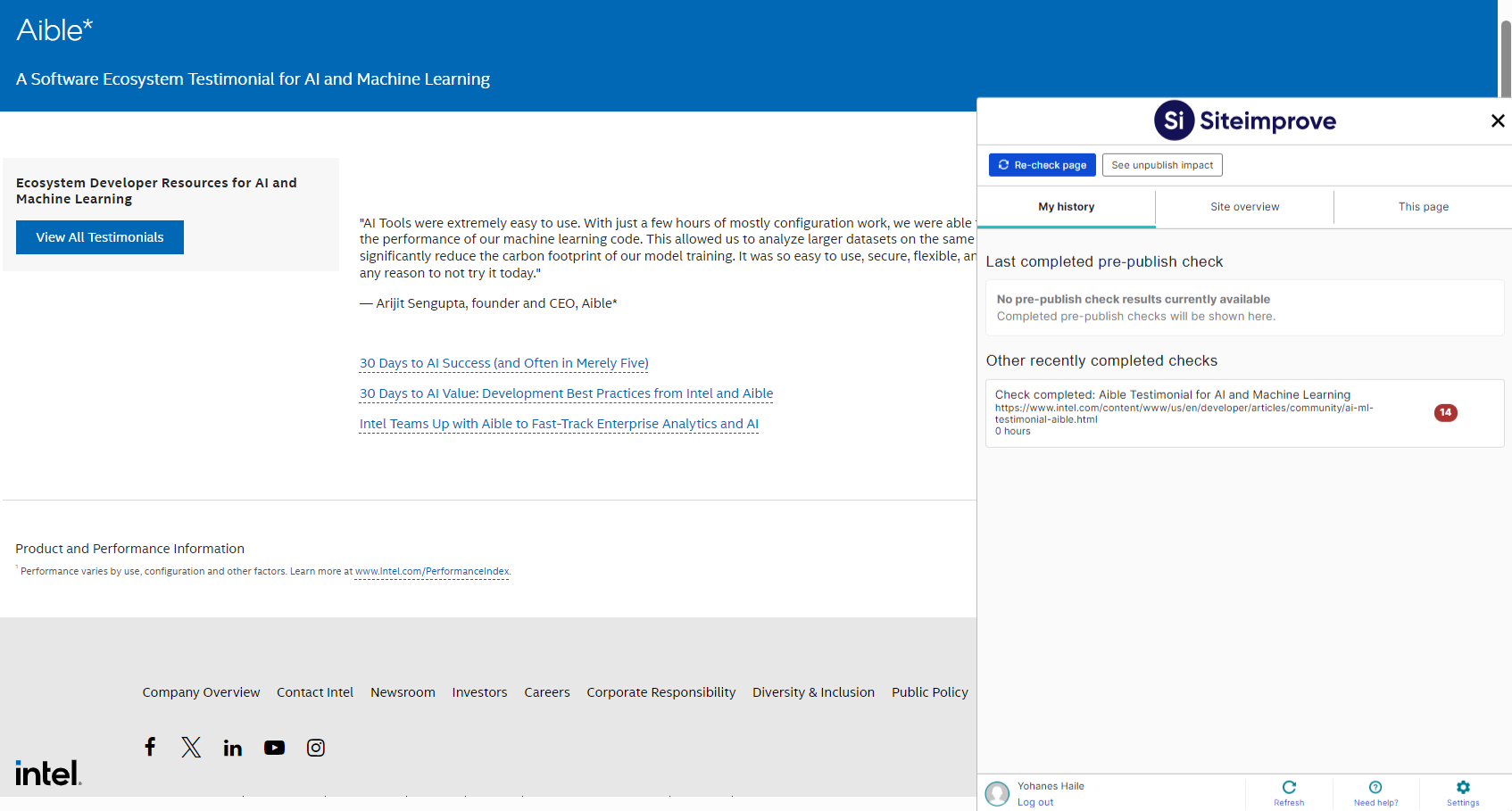
Task: Click Re-check page button
Action: tap(1042, 165)
